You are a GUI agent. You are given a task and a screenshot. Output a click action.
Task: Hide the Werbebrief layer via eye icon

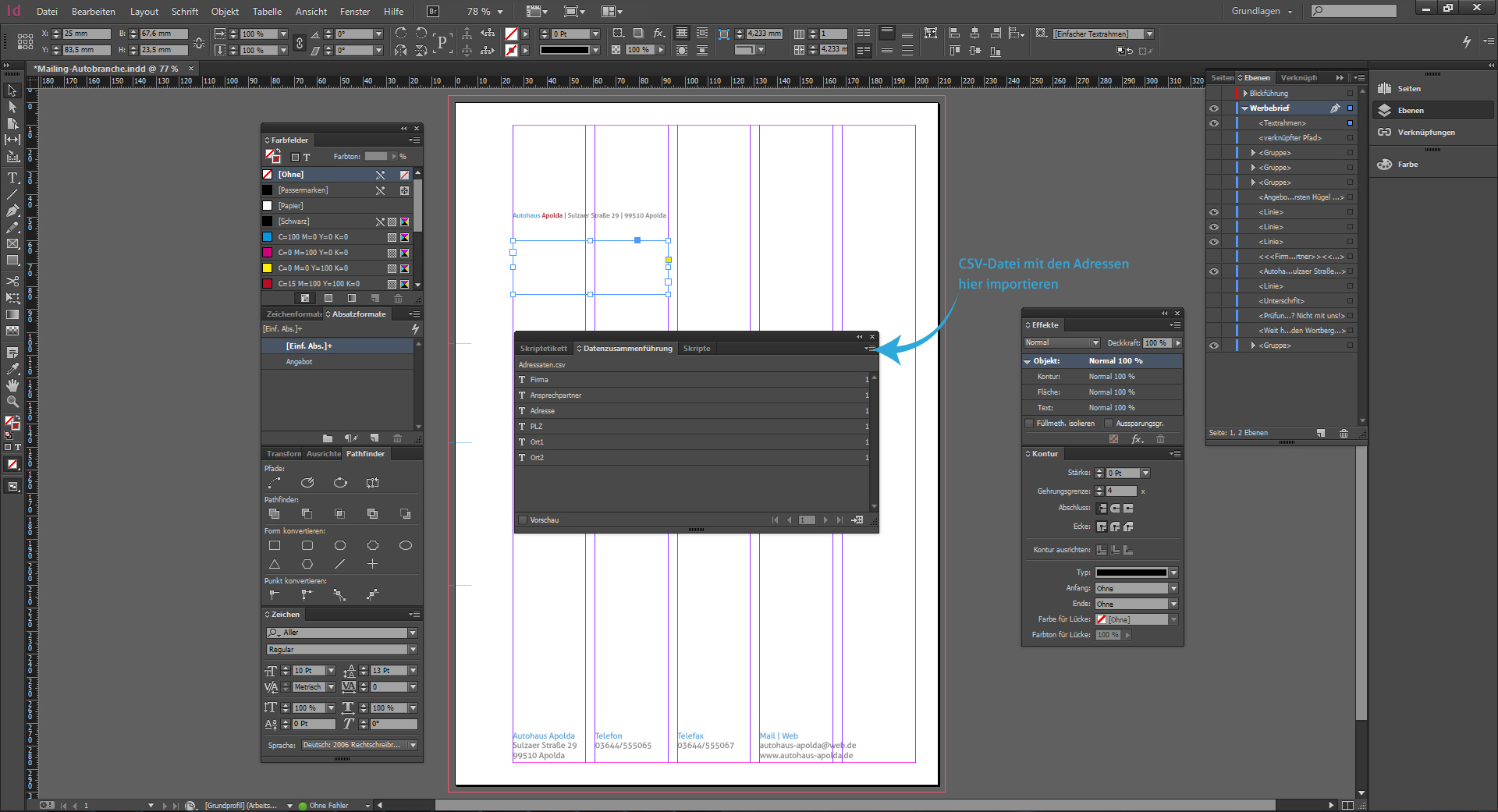[x=1214, y=108]
